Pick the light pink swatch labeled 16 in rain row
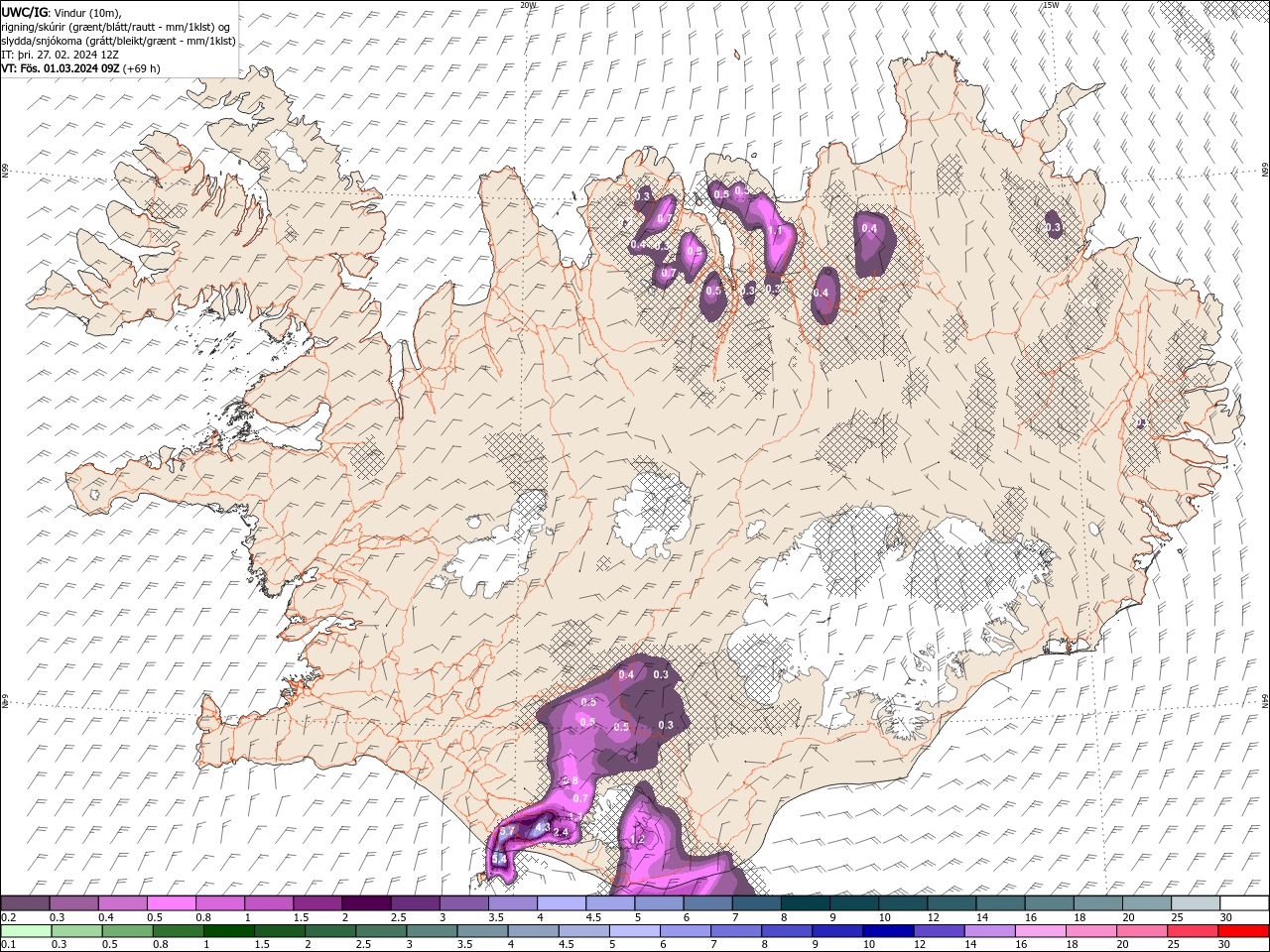 tap(1039, 931)
